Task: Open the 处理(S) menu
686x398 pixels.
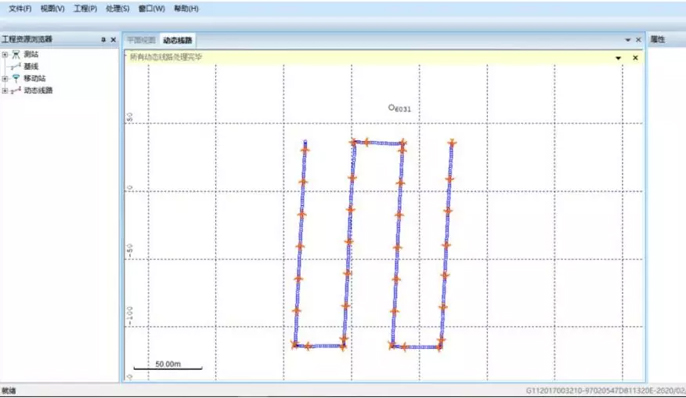Action: (117, 8)
